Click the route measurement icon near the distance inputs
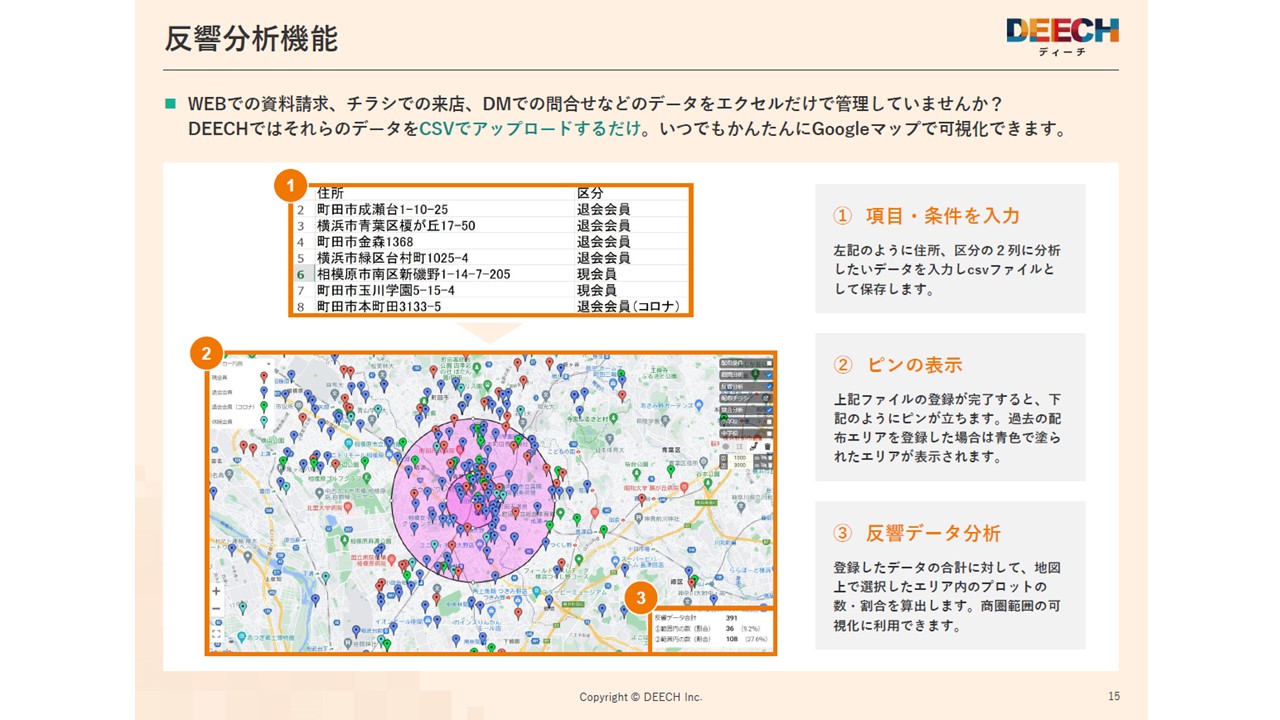The image size is (1280, 720). pyautogui.click(x=755, y=447)
